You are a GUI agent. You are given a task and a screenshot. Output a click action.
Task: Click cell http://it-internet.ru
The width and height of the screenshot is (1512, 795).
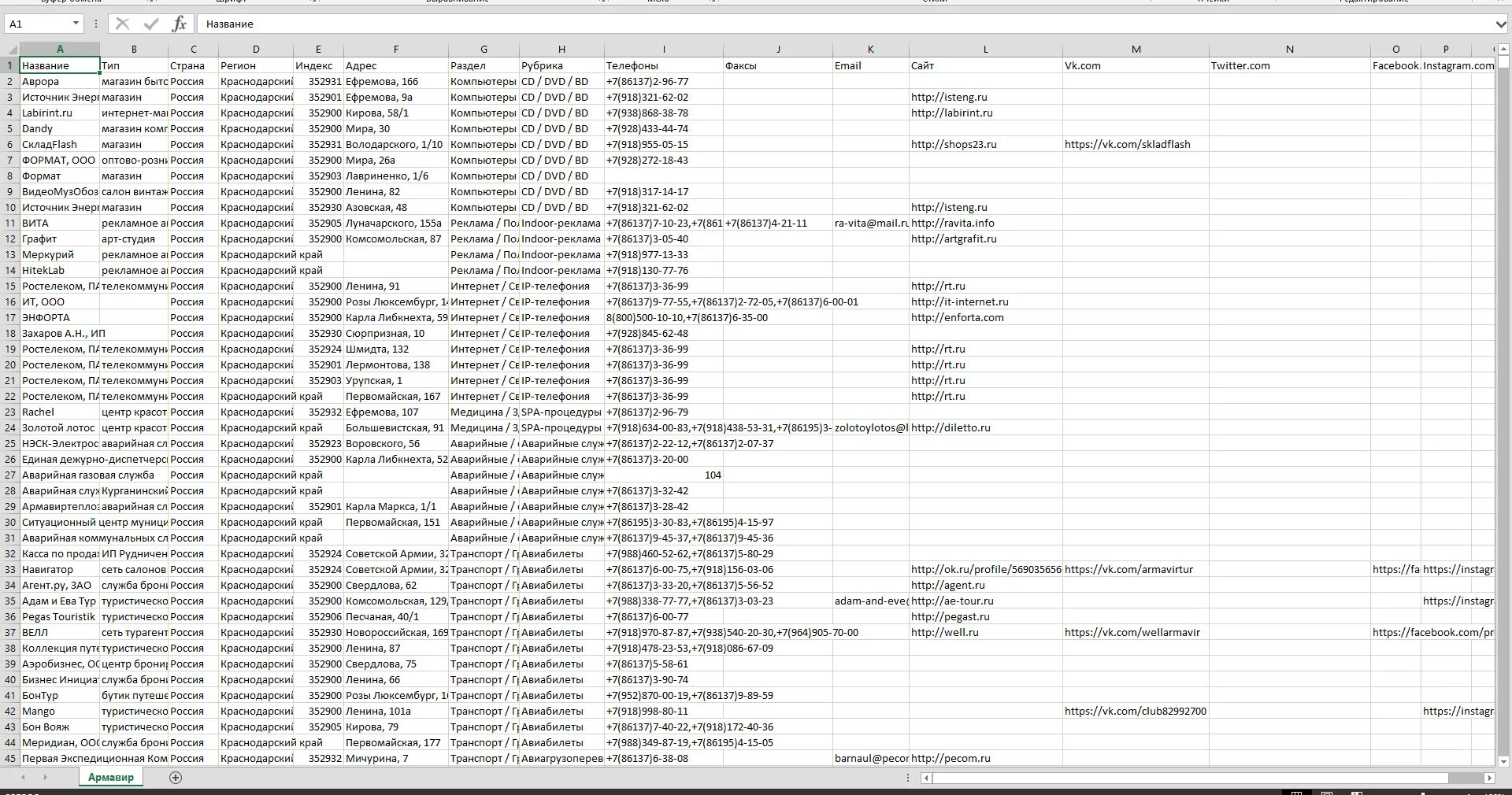click(986, 302)
